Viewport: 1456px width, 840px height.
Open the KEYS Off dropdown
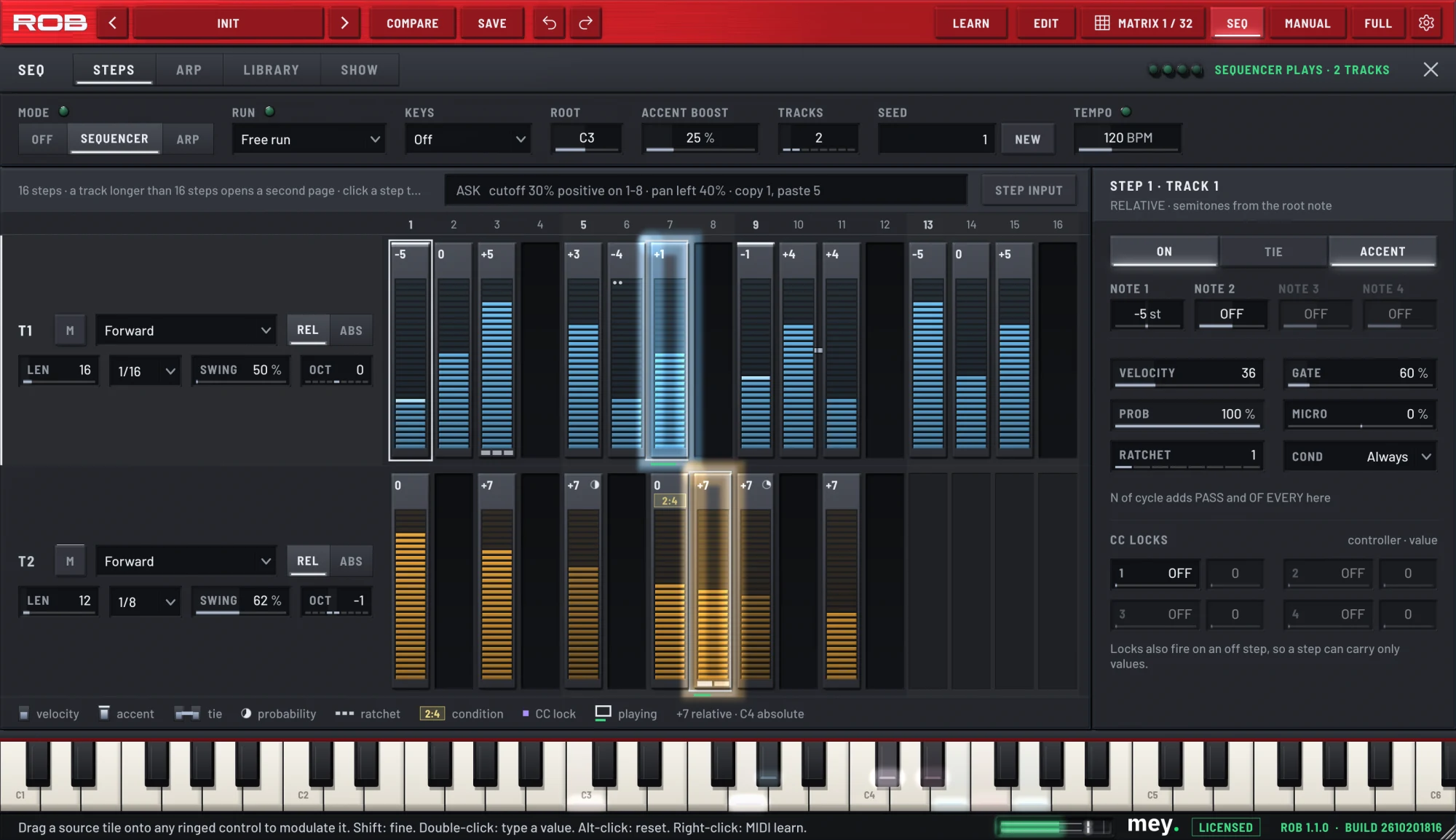(x=468, y=139)
